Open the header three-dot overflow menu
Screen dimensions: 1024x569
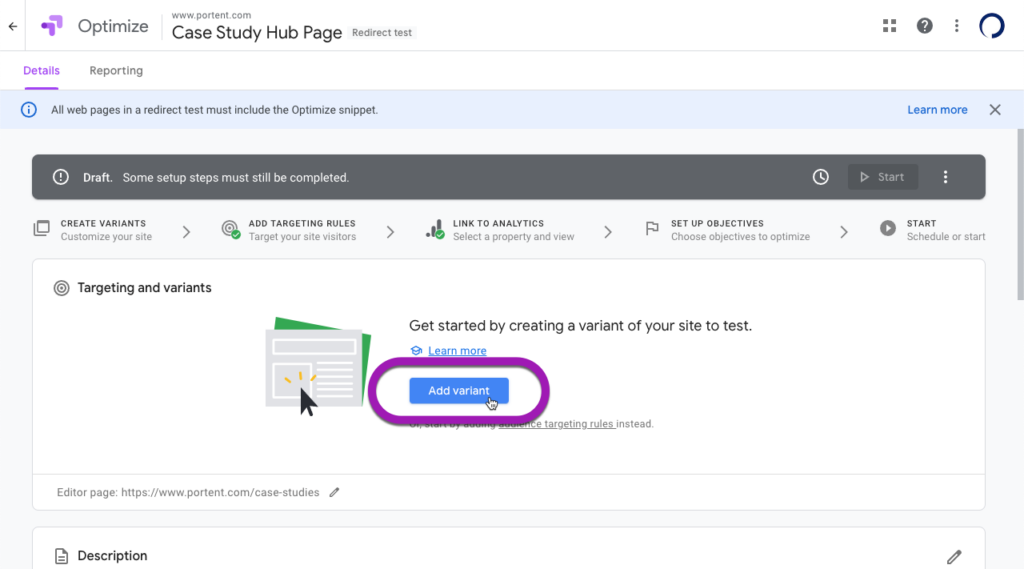pyautogui.click(x=957, y=26)
